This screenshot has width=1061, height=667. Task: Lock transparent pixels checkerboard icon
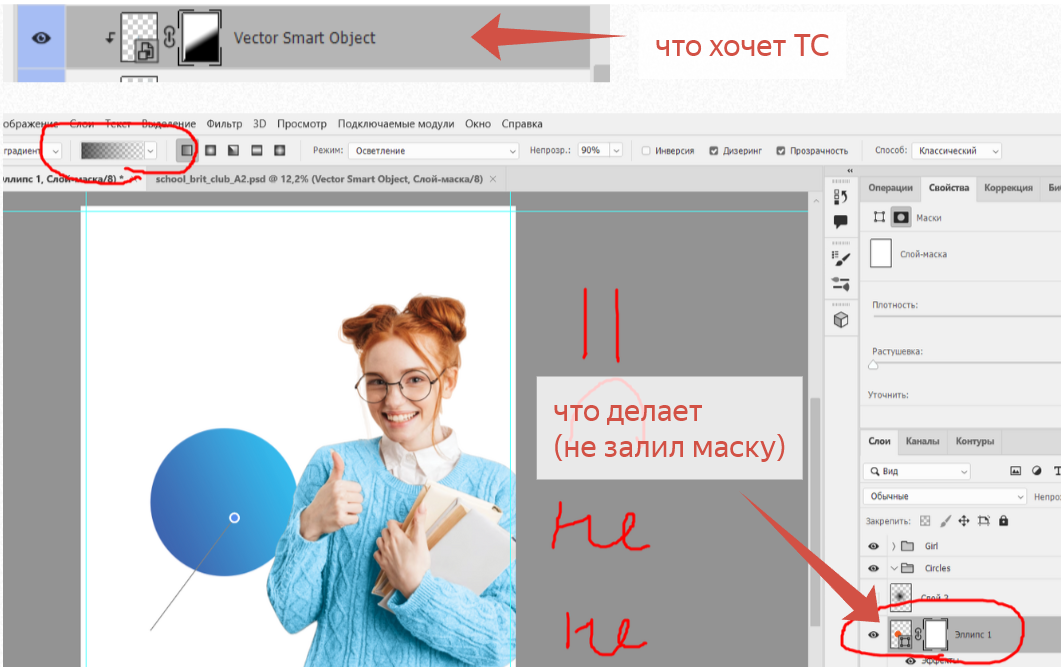coord(925,521)
